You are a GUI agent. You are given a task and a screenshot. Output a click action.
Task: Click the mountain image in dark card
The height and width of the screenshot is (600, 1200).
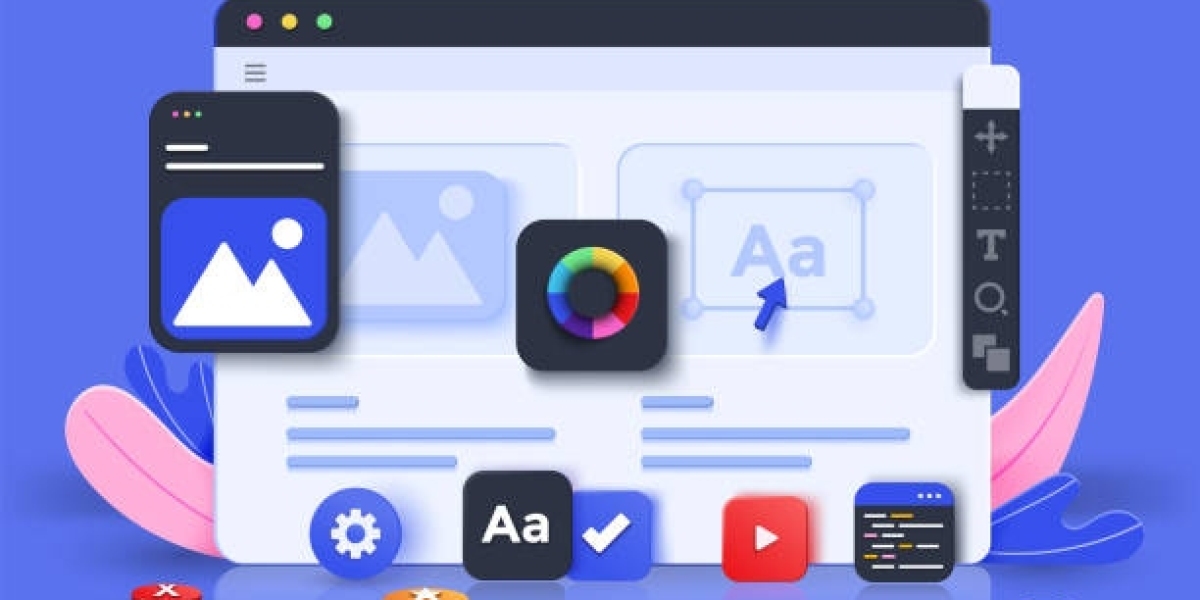[x=244, y=270]
